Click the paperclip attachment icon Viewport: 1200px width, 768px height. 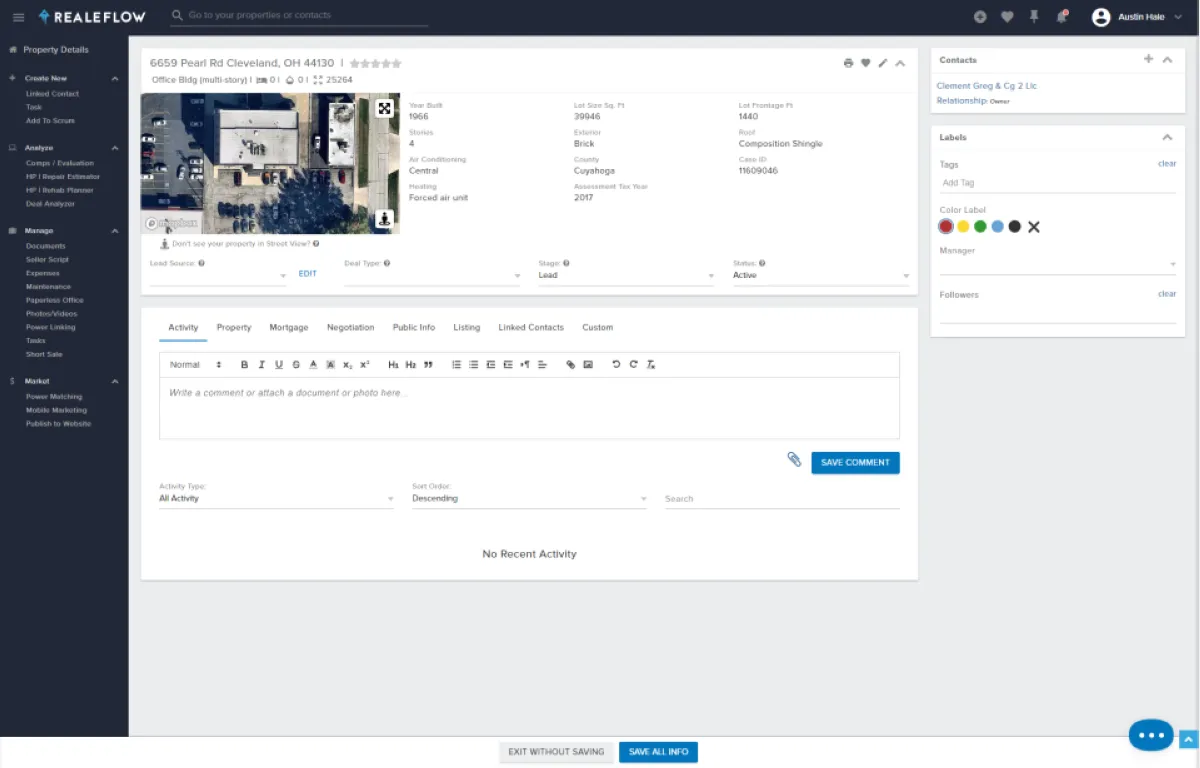tap(794, 460)
